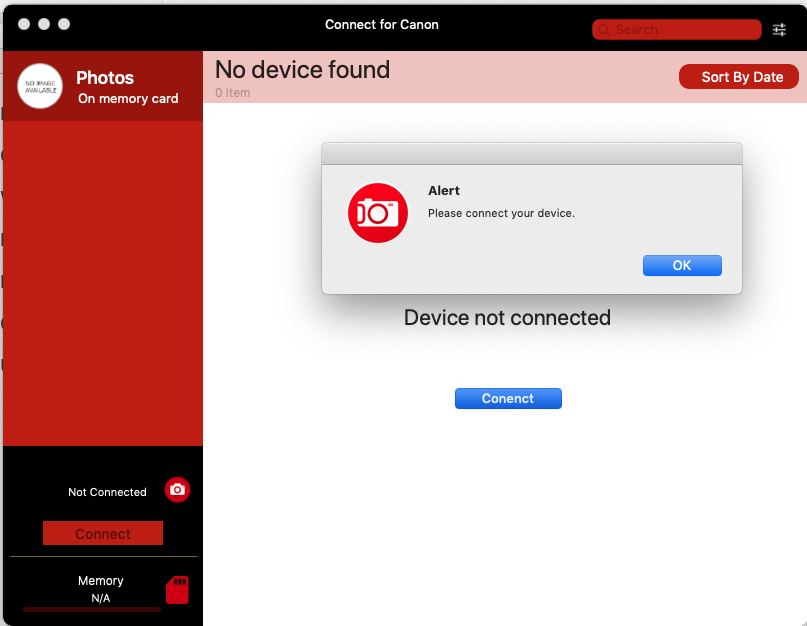Image resolution: width=807 pixels, height=626 pixels.
Task: Click the red memory card icon
Action: pos(178,589)
